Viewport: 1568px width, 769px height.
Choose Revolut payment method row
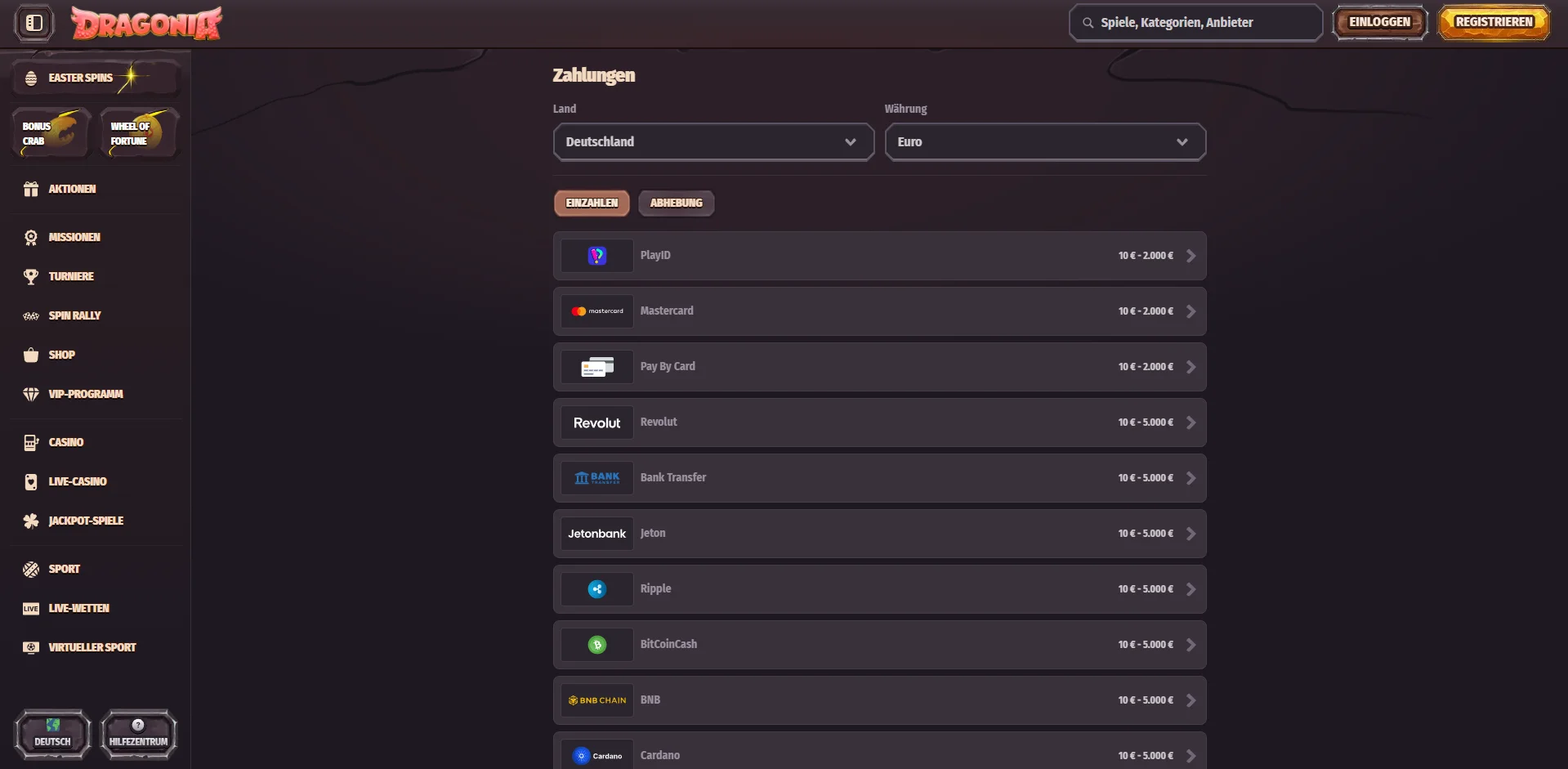(x=879, y=423)
